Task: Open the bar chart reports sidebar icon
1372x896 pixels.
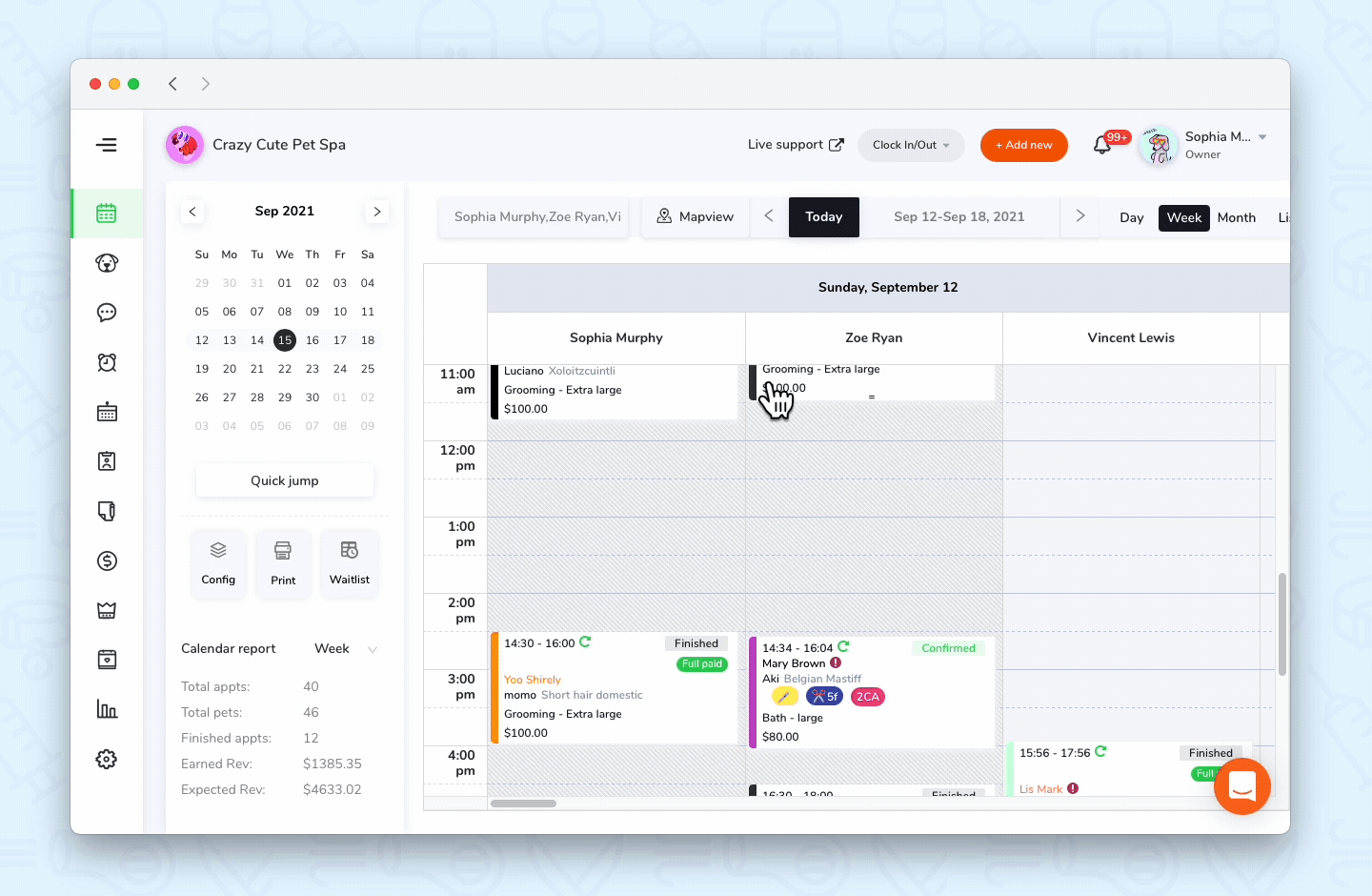Action: pyautogui.click(x=107, y=709)
